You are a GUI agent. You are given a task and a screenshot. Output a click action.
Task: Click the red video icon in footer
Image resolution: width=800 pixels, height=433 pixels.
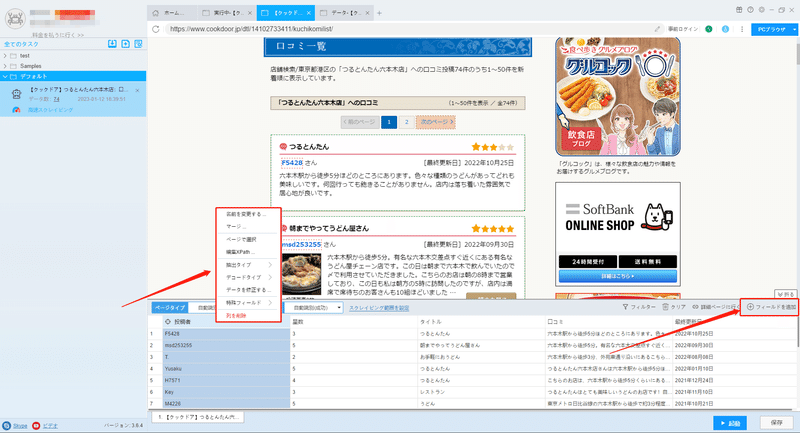coord(36,425)
